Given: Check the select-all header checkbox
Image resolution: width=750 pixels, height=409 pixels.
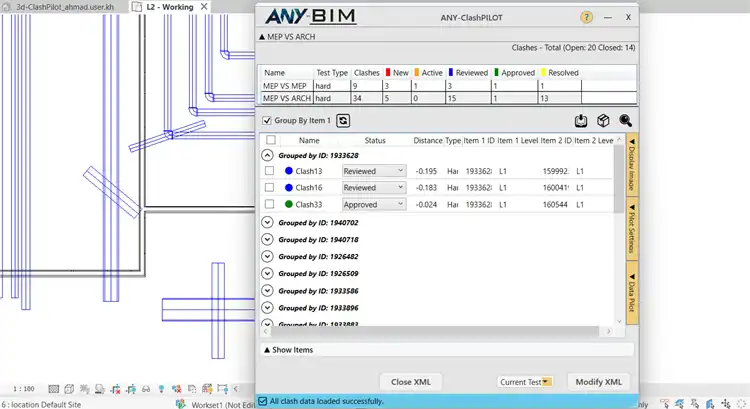Looking at the screenshot, I should tap(271, 140).
